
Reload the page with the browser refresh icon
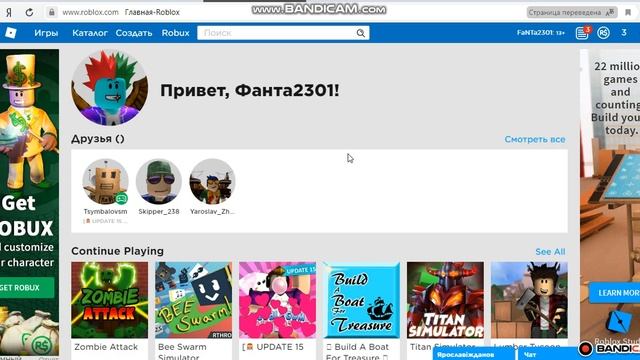(29, 12)
